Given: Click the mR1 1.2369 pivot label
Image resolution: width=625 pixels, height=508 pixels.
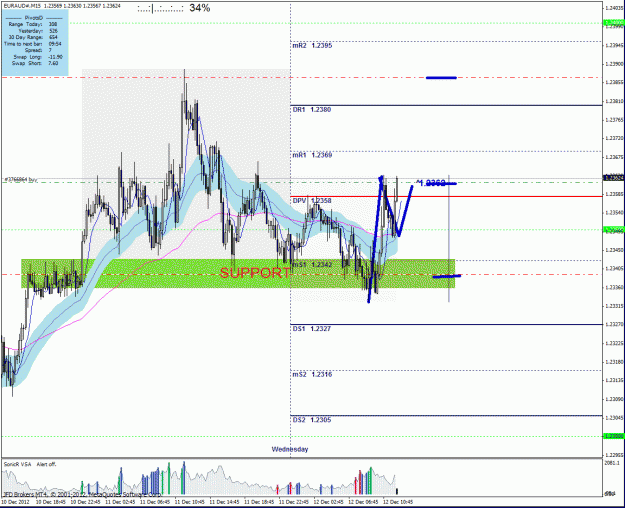Looking at the screenshot, I should point(312,155).
